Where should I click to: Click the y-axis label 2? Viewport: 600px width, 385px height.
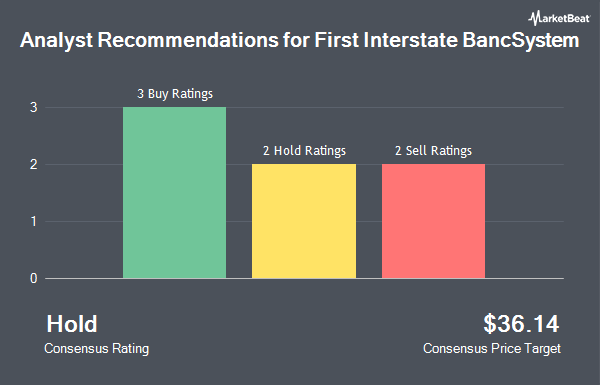pyautogui.click(x=34, y=165)
